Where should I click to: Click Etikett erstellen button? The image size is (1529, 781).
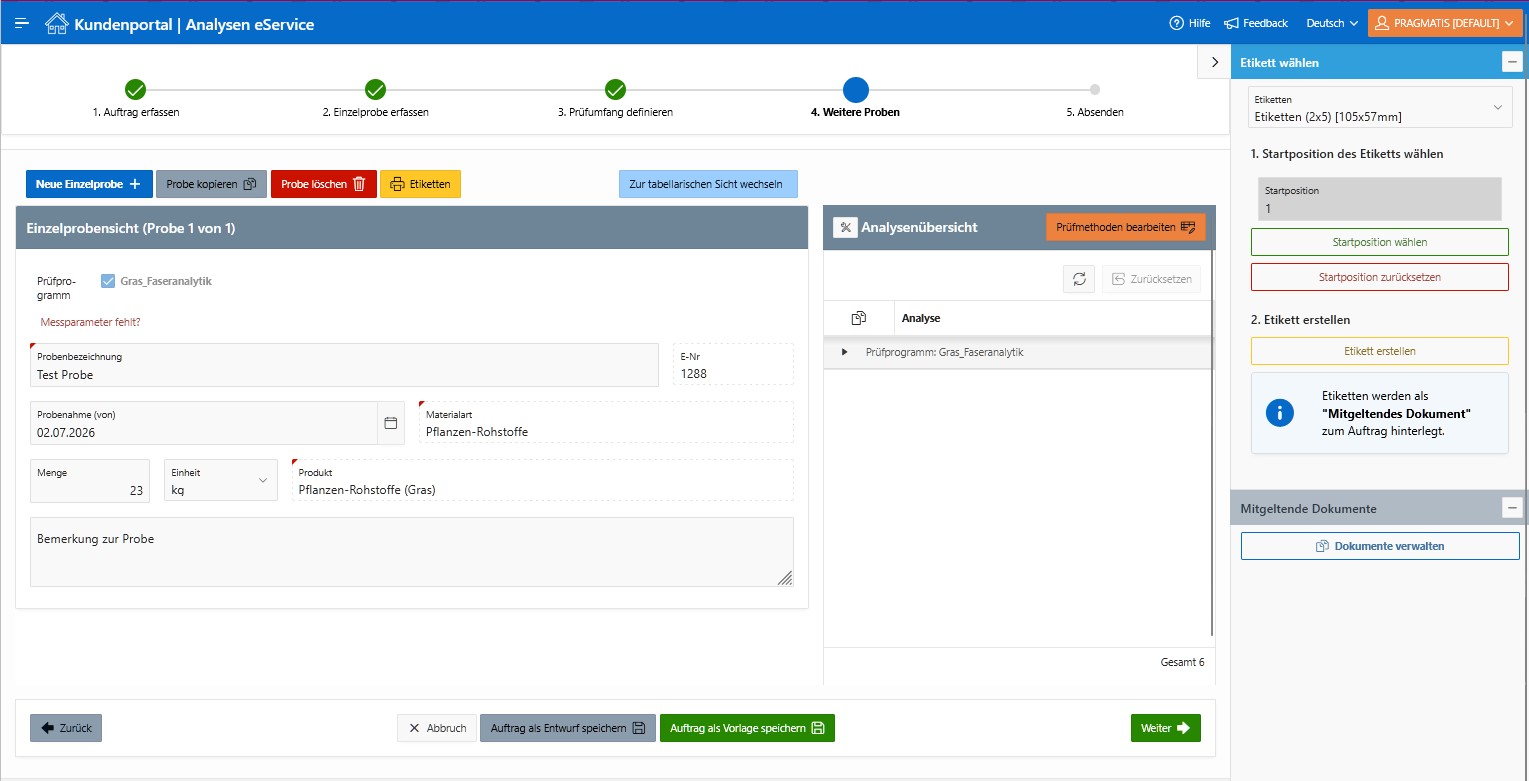1380,351
